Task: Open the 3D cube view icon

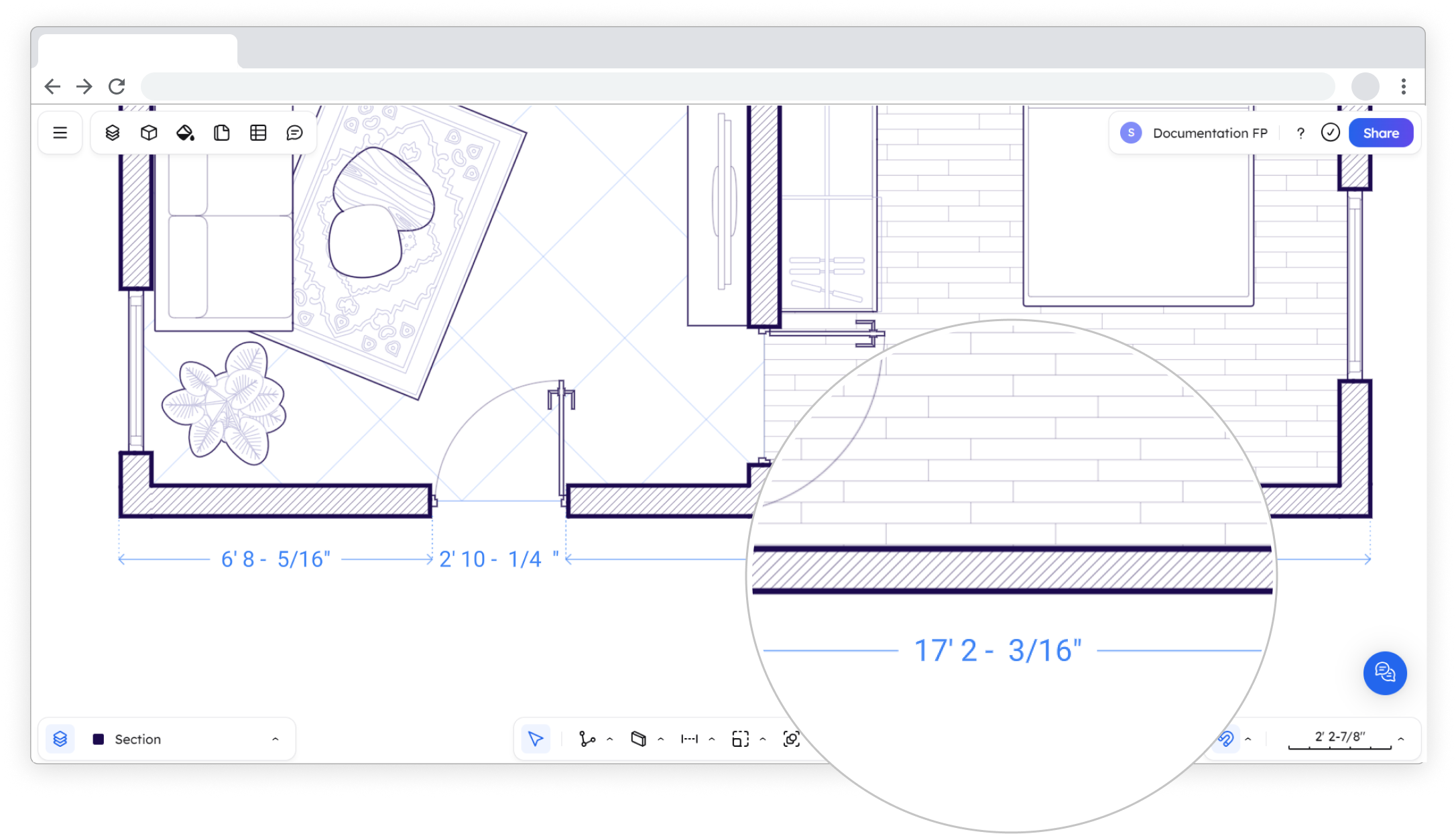Action: [149, 133]
